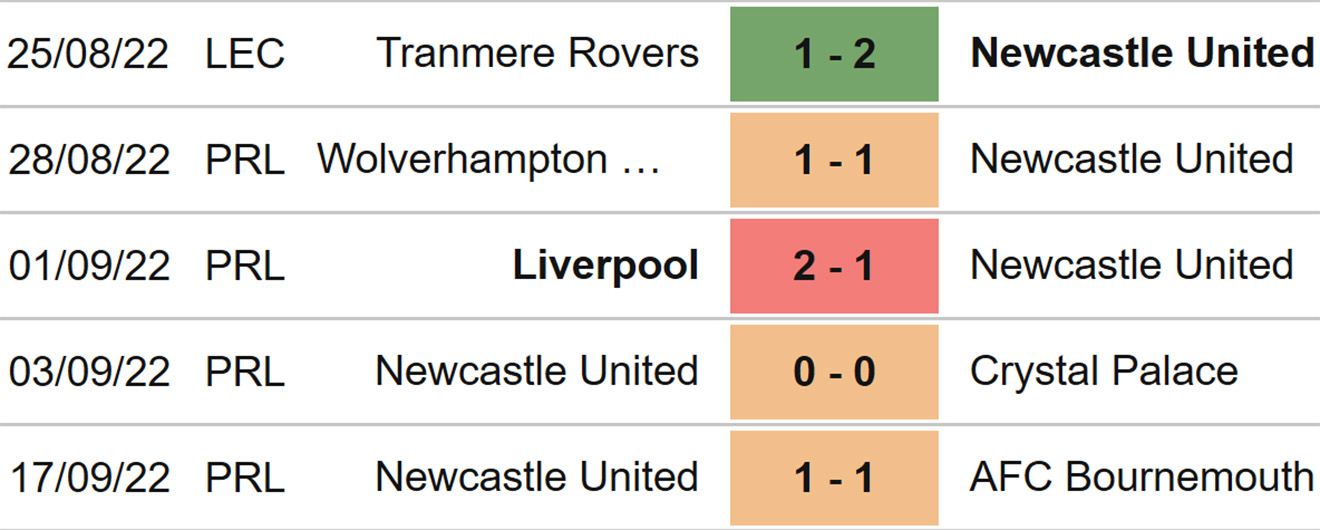Click the green 1 - 2 score box
This screenshot has width=1320, height=530.
(x=834, y=54)
